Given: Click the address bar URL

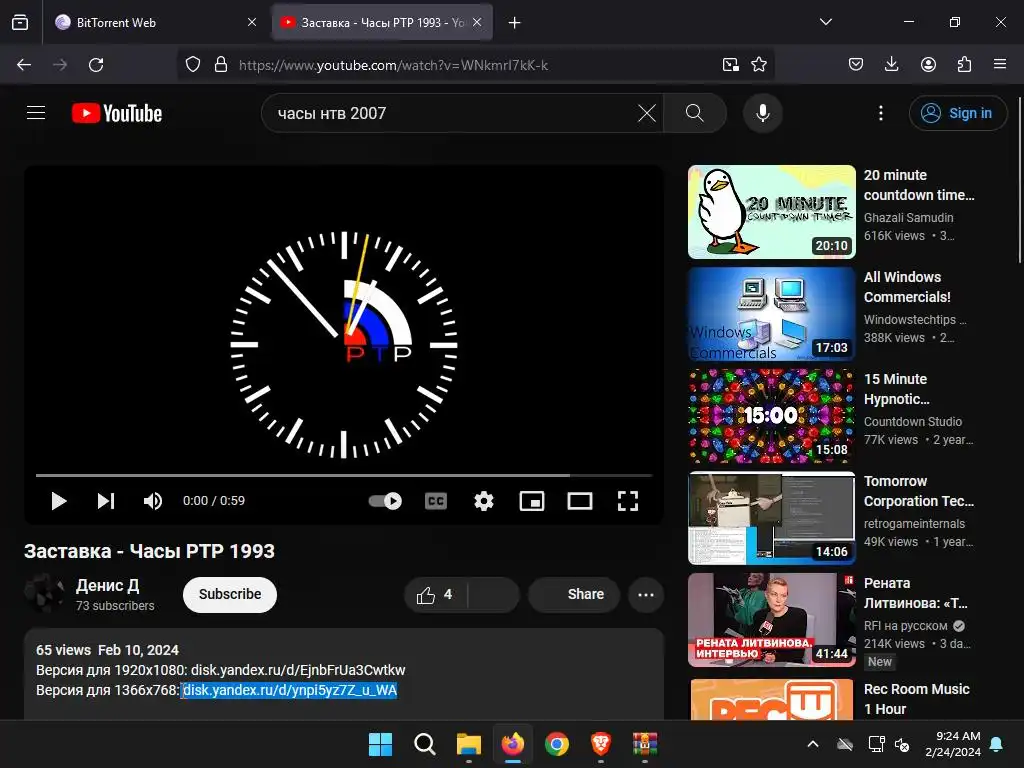Looking at the screenshot, I should [393, 65].
